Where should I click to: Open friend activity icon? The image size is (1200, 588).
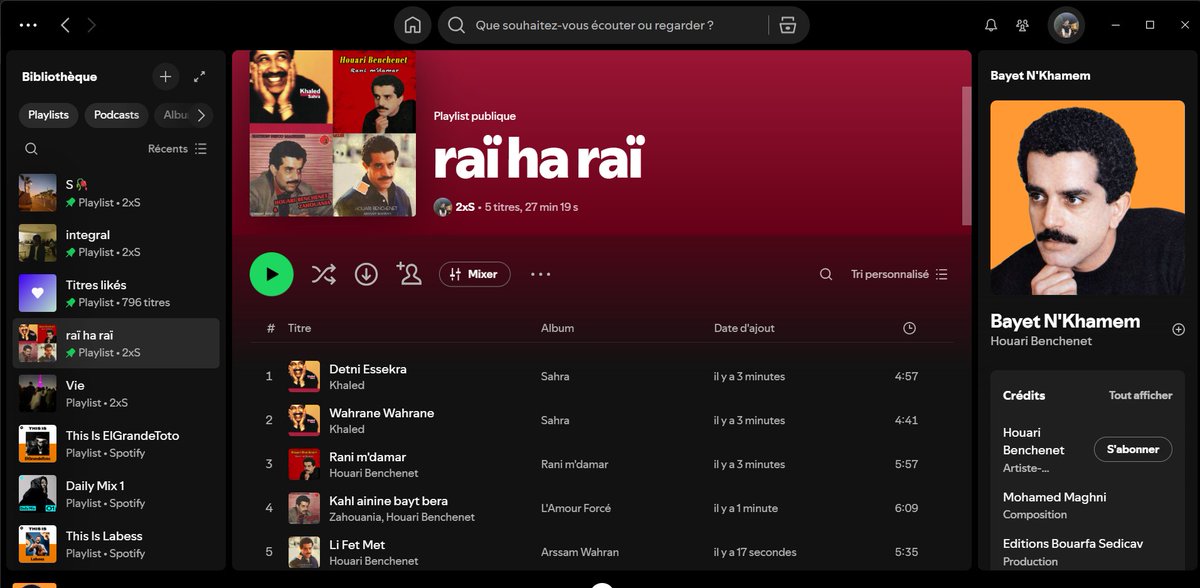click(x=1022, y=25)
